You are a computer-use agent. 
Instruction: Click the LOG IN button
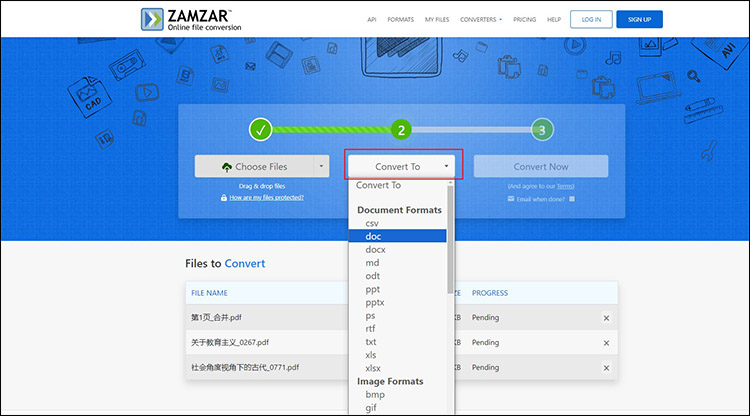(591, 20)
